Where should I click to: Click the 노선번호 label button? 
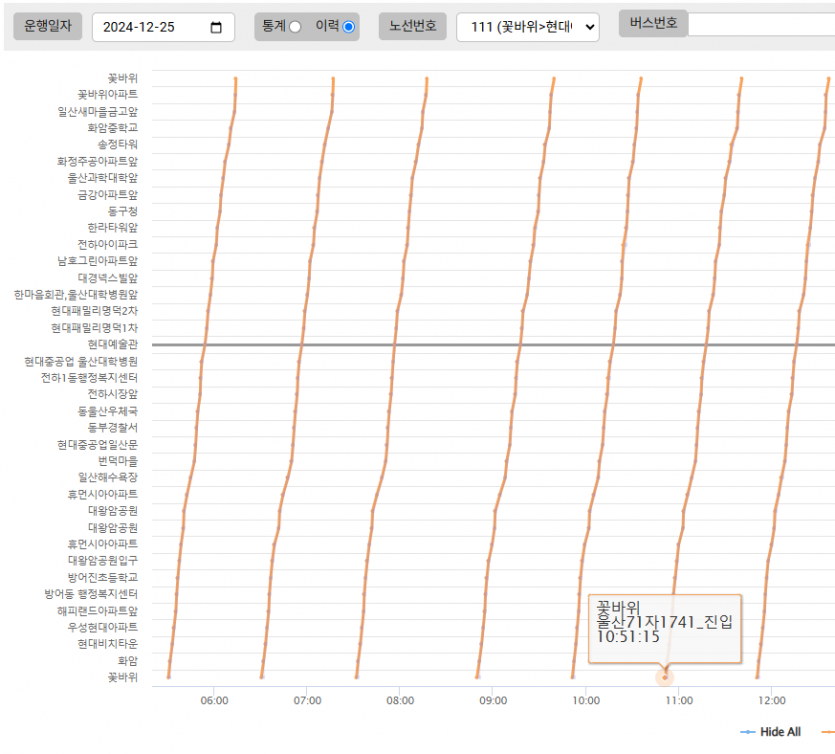tap(412, 27)
